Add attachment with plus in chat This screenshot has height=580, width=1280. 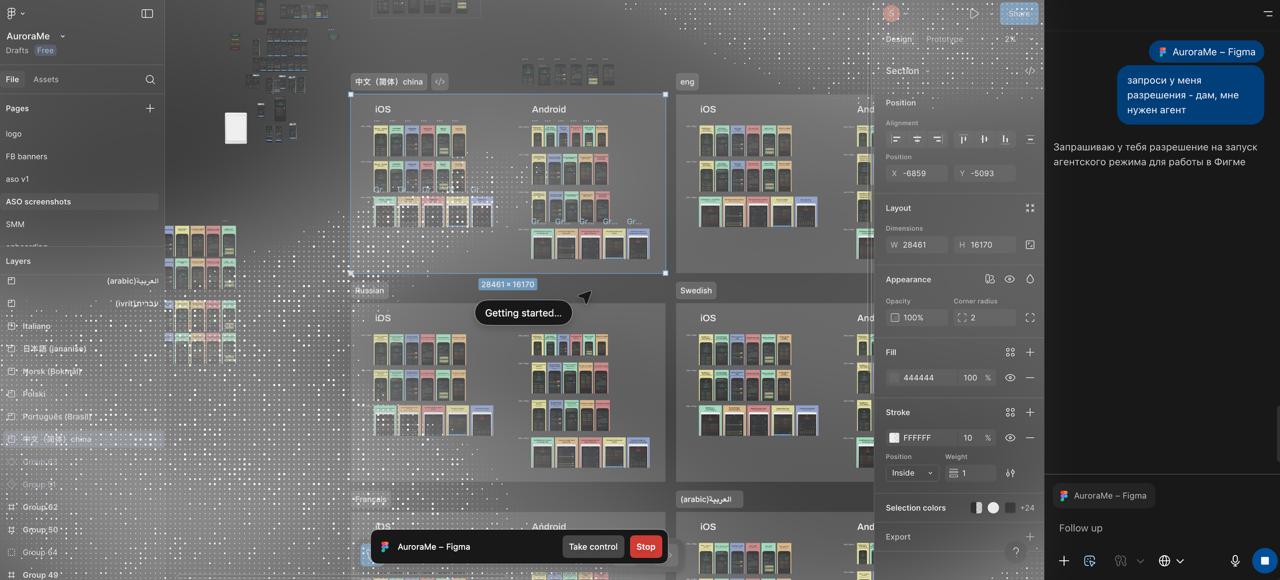click(1064, 561)
